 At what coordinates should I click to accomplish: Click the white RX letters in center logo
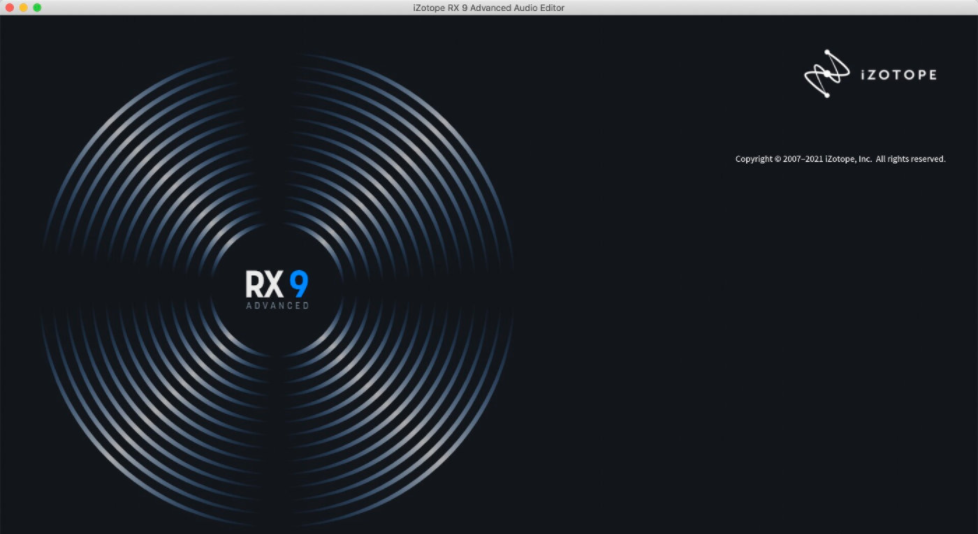click(263, 283)
